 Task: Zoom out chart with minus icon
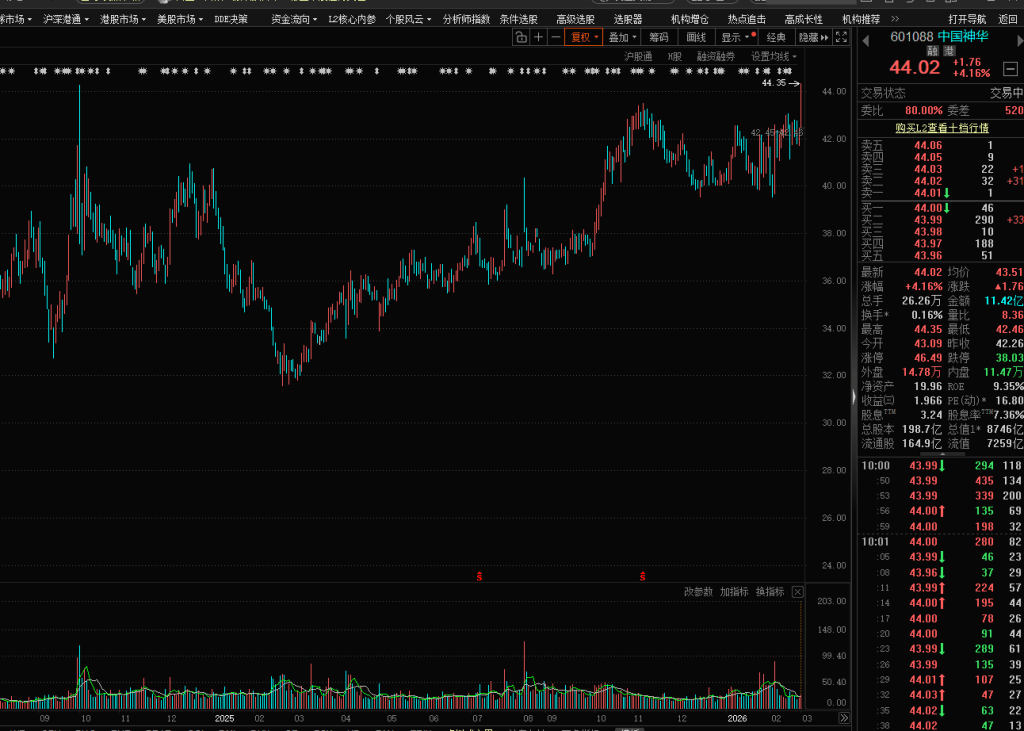pyautogui.click(x=555, y=37)
